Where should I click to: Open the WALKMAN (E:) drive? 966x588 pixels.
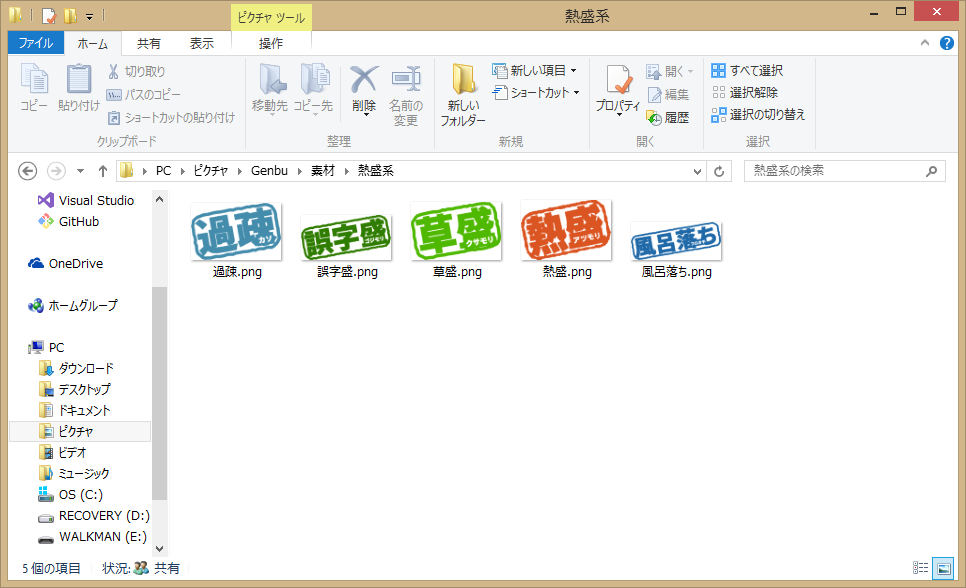102,537
